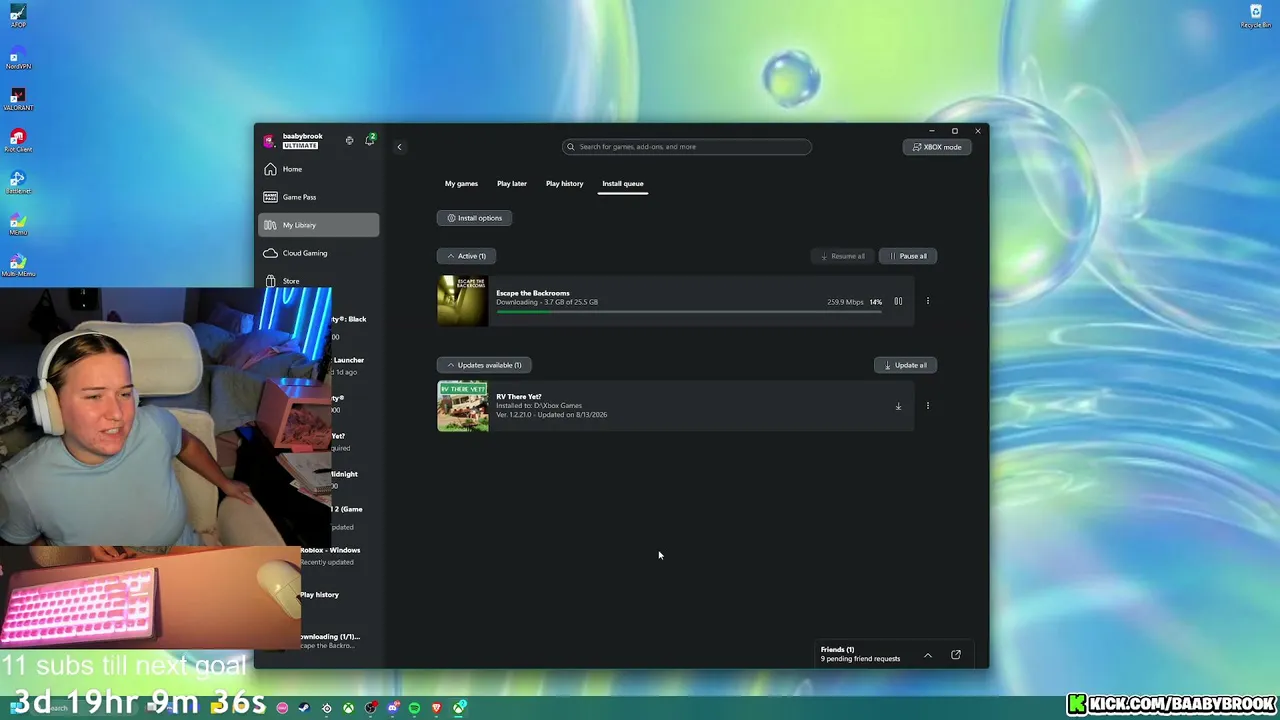Viewport: 1280px width, 720px height.
Task: Open the Battle.net desktop shortcut
Action: coord(18,181)
